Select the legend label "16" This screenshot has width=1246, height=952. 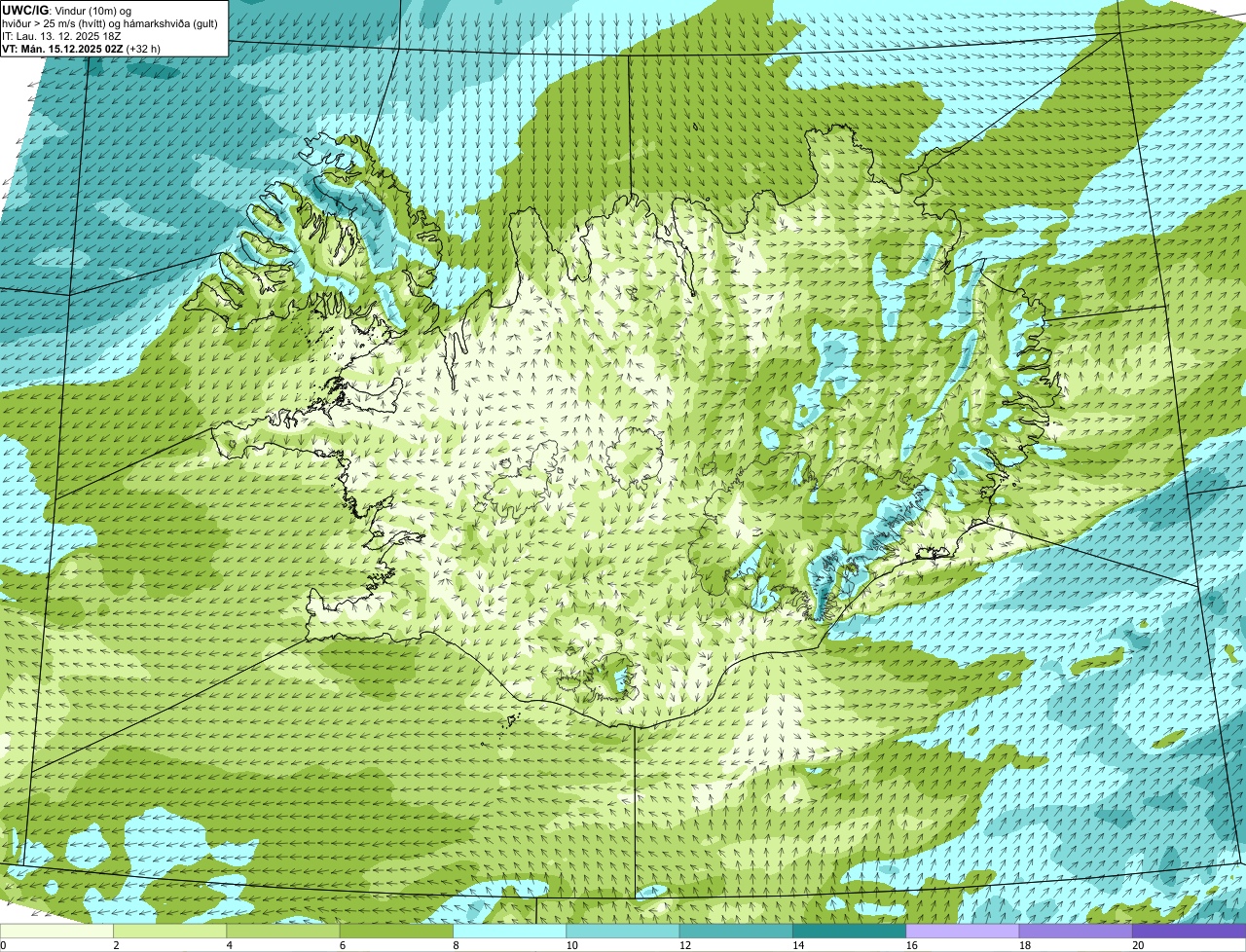[x=911, y=945]
